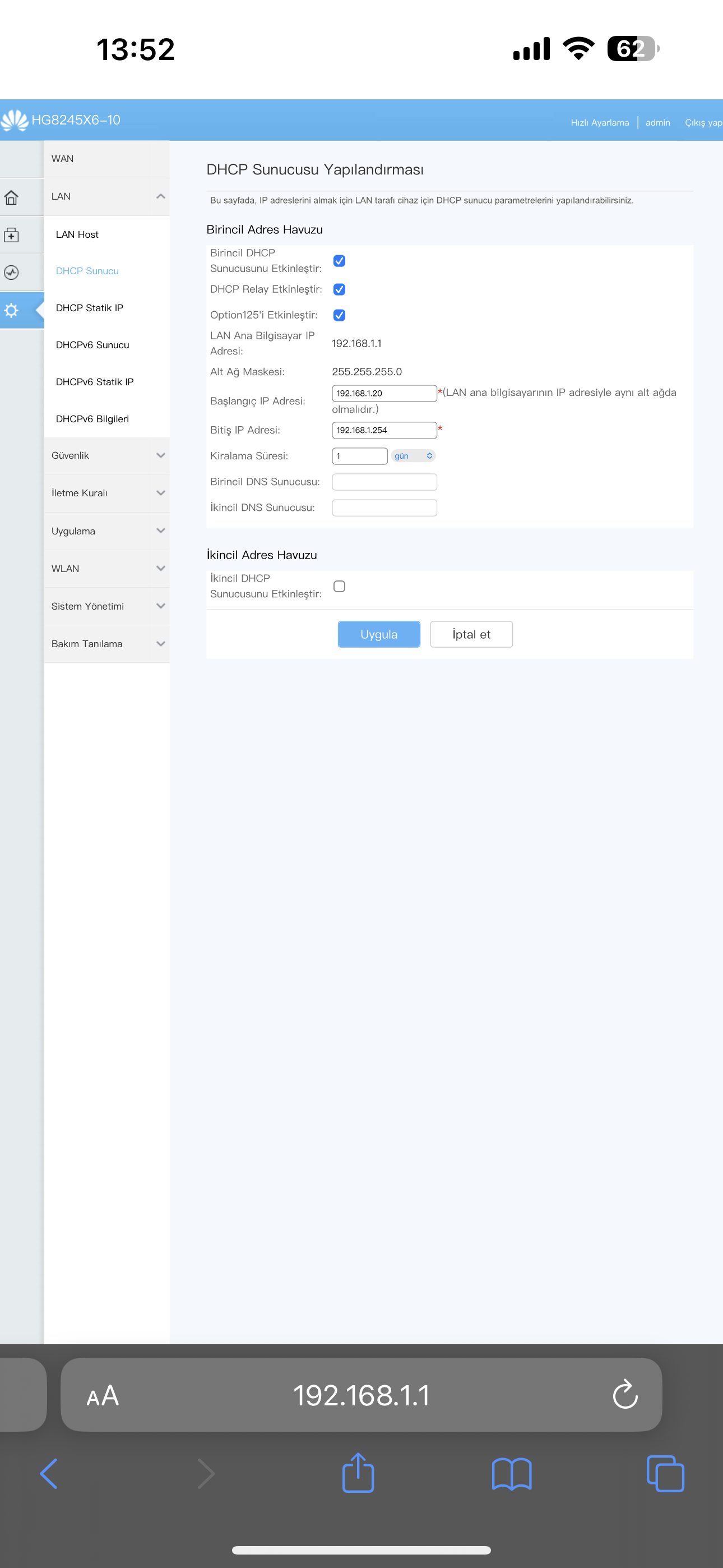The image size is (723, 1568).
Task: Uncheck Birincil DHCP Sunucusunu Etkinleştir checkbox
Action: (x=339, y=261)
